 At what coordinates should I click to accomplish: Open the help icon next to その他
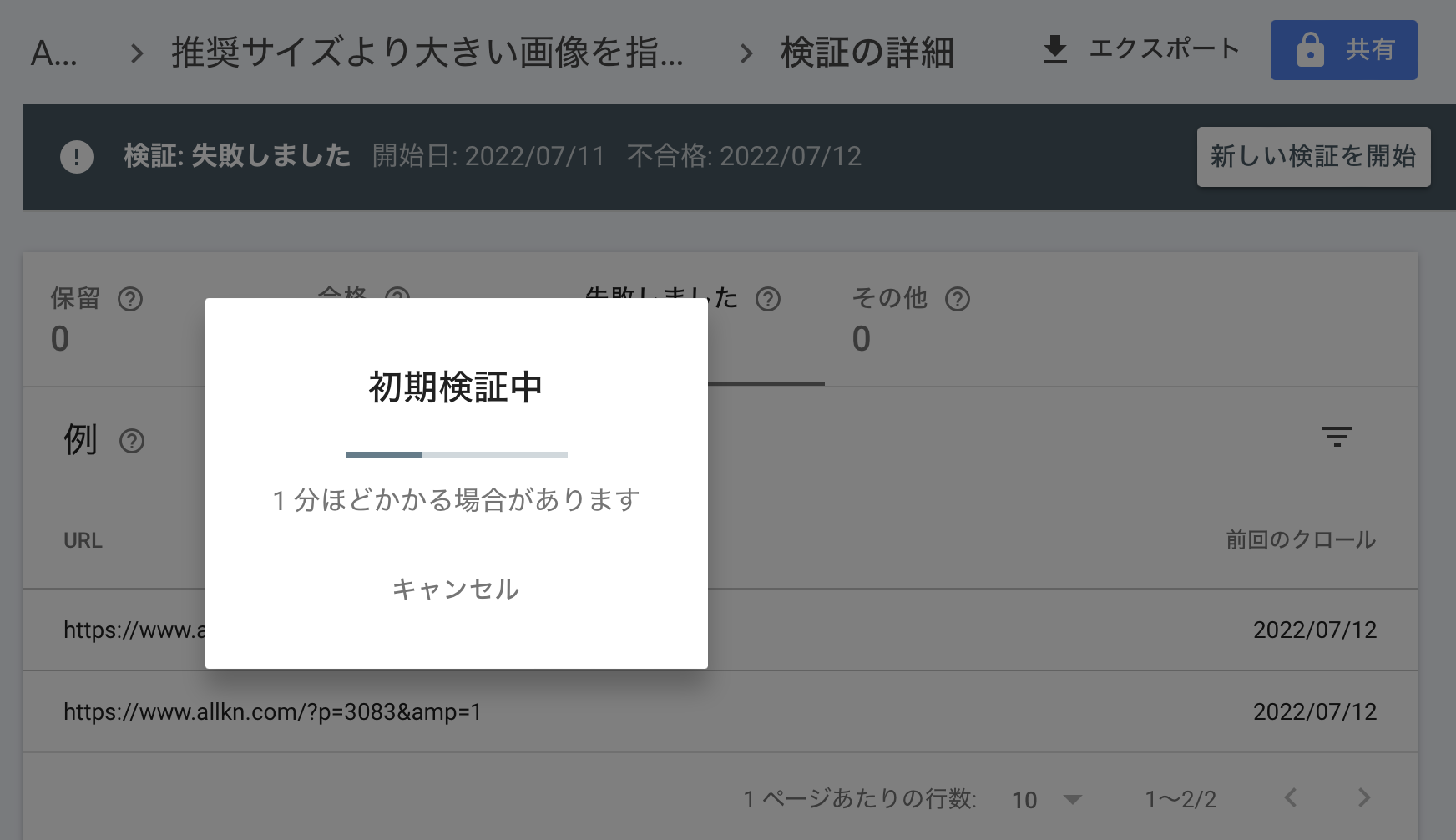tap(958, 299)
